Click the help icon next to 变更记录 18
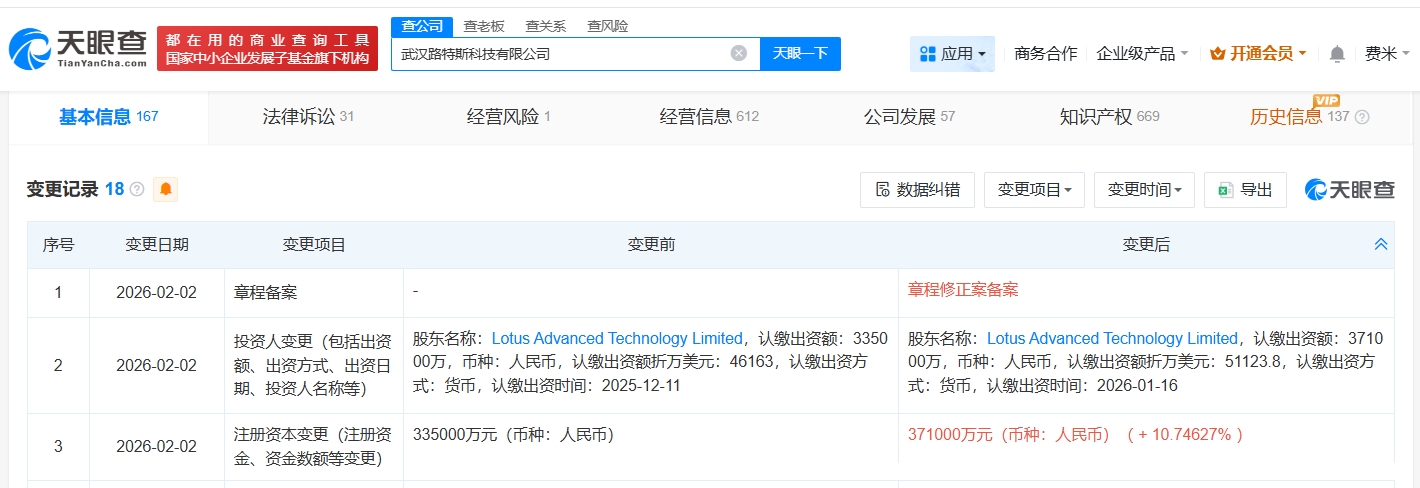This screenshot has height=488, width=1420. 137,189
